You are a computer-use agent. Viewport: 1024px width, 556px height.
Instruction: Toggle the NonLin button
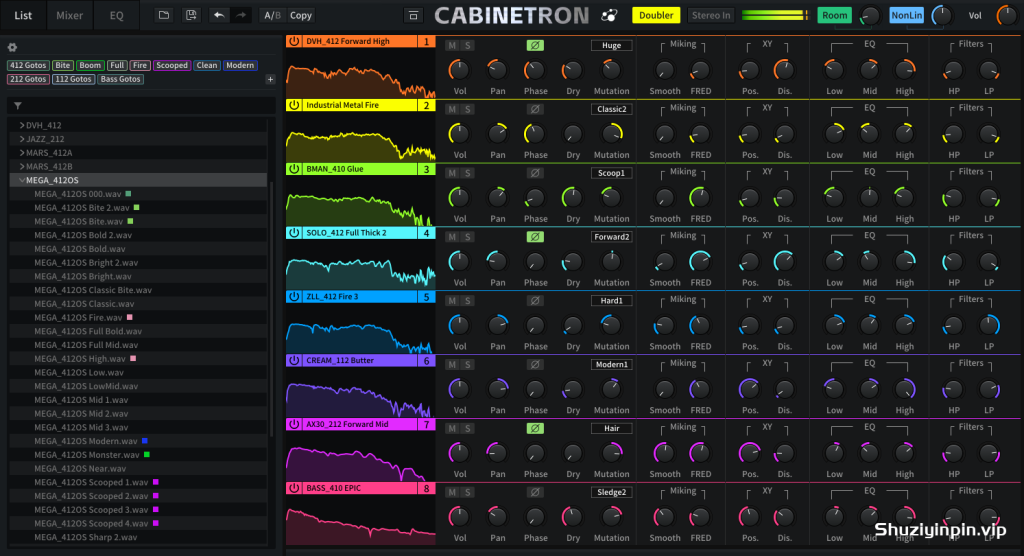coord(906,15)
